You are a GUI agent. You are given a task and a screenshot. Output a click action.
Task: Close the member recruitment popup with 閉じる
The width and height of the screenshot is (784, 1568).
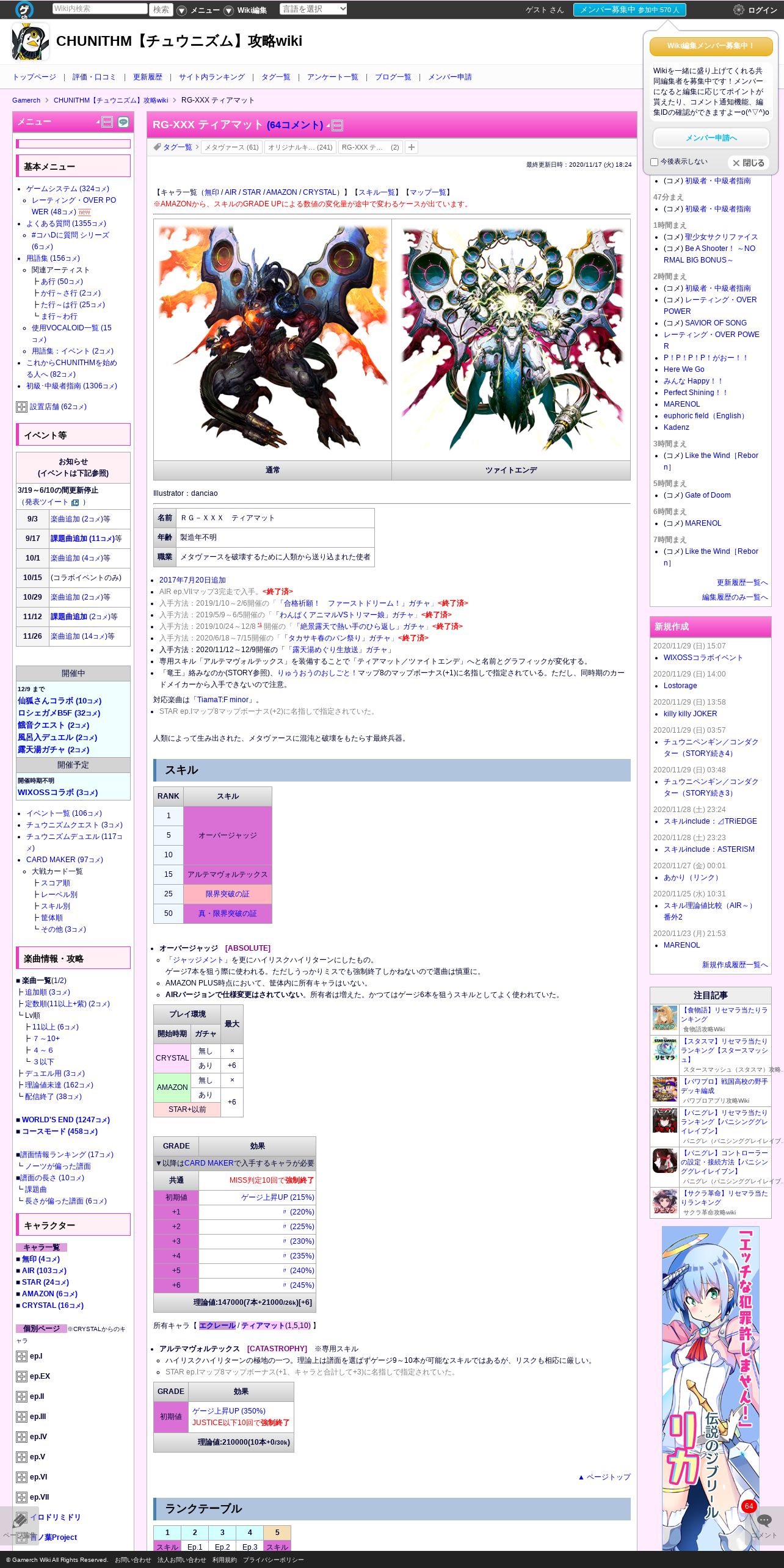[749, 163]
